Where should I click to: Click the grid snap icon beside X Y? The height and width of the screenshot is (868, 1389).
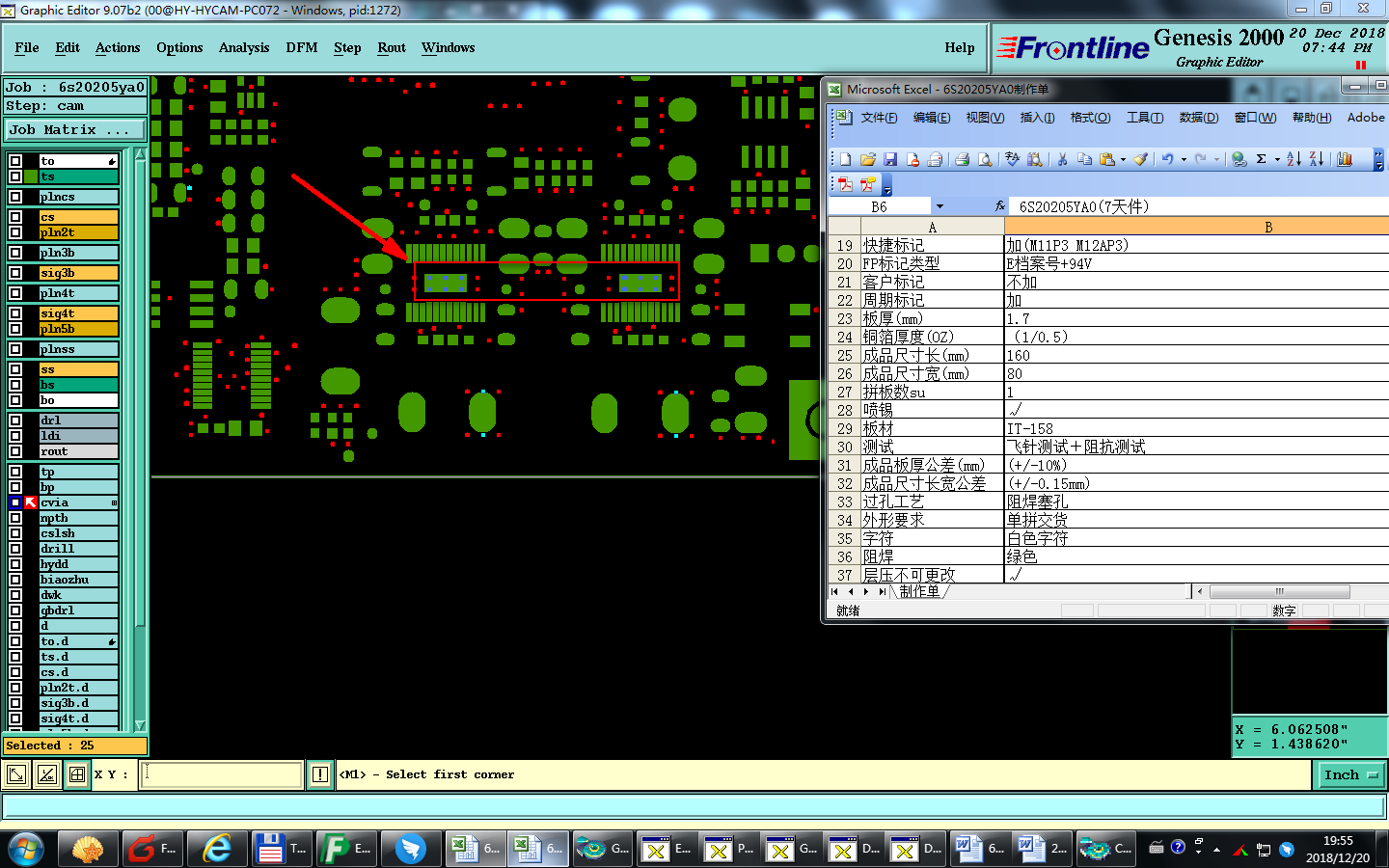(77, 774)
